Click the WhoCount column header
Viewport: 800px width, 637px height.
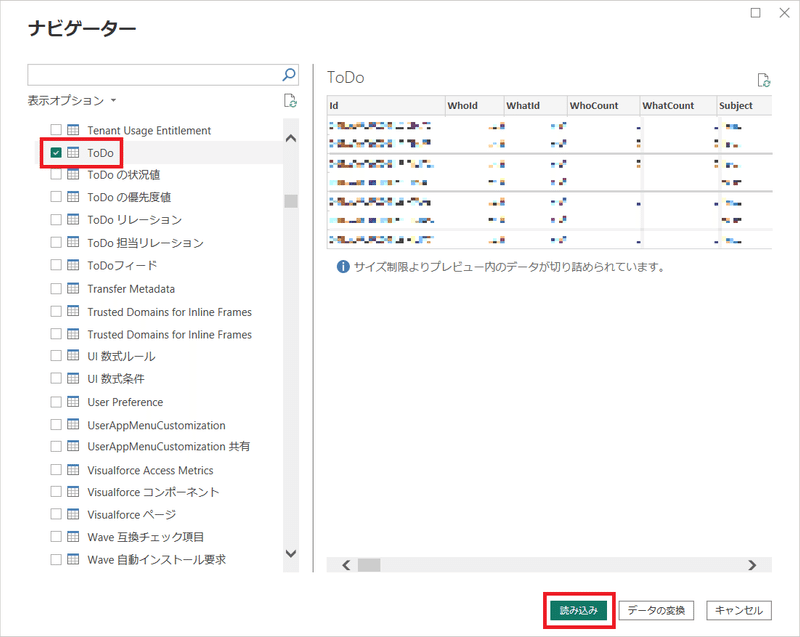(x=604, y=106)
